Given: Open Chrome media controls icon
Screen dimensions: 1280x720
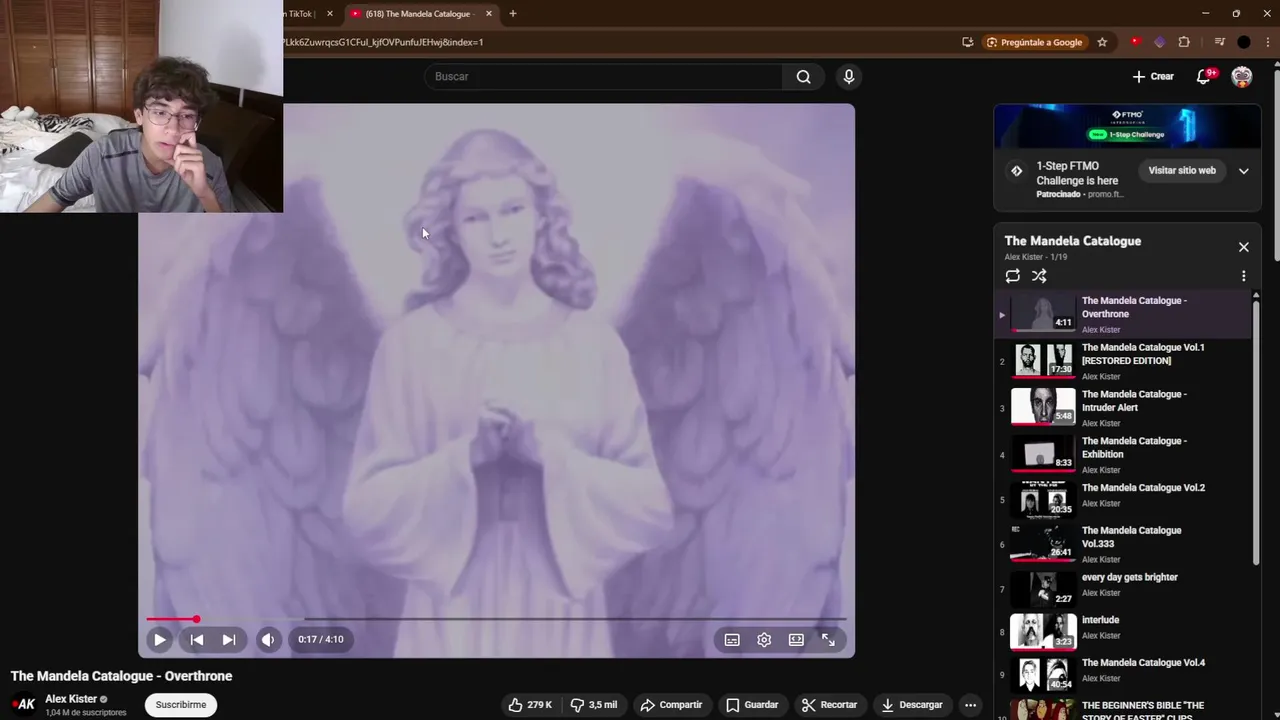Looking at the screenshot, I should pyautogui.click(x=1219, y=42).
